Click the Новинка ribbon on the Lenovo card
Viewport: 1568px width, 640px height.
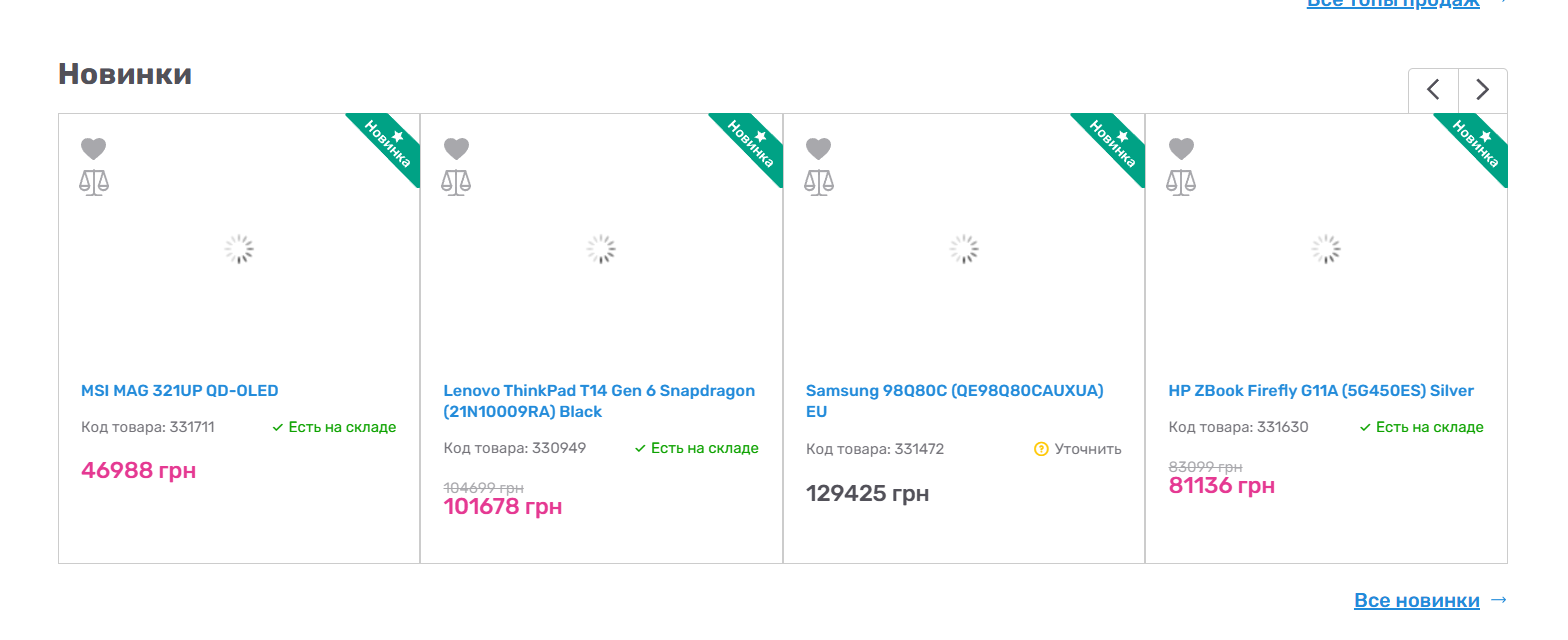coord(749,145)
